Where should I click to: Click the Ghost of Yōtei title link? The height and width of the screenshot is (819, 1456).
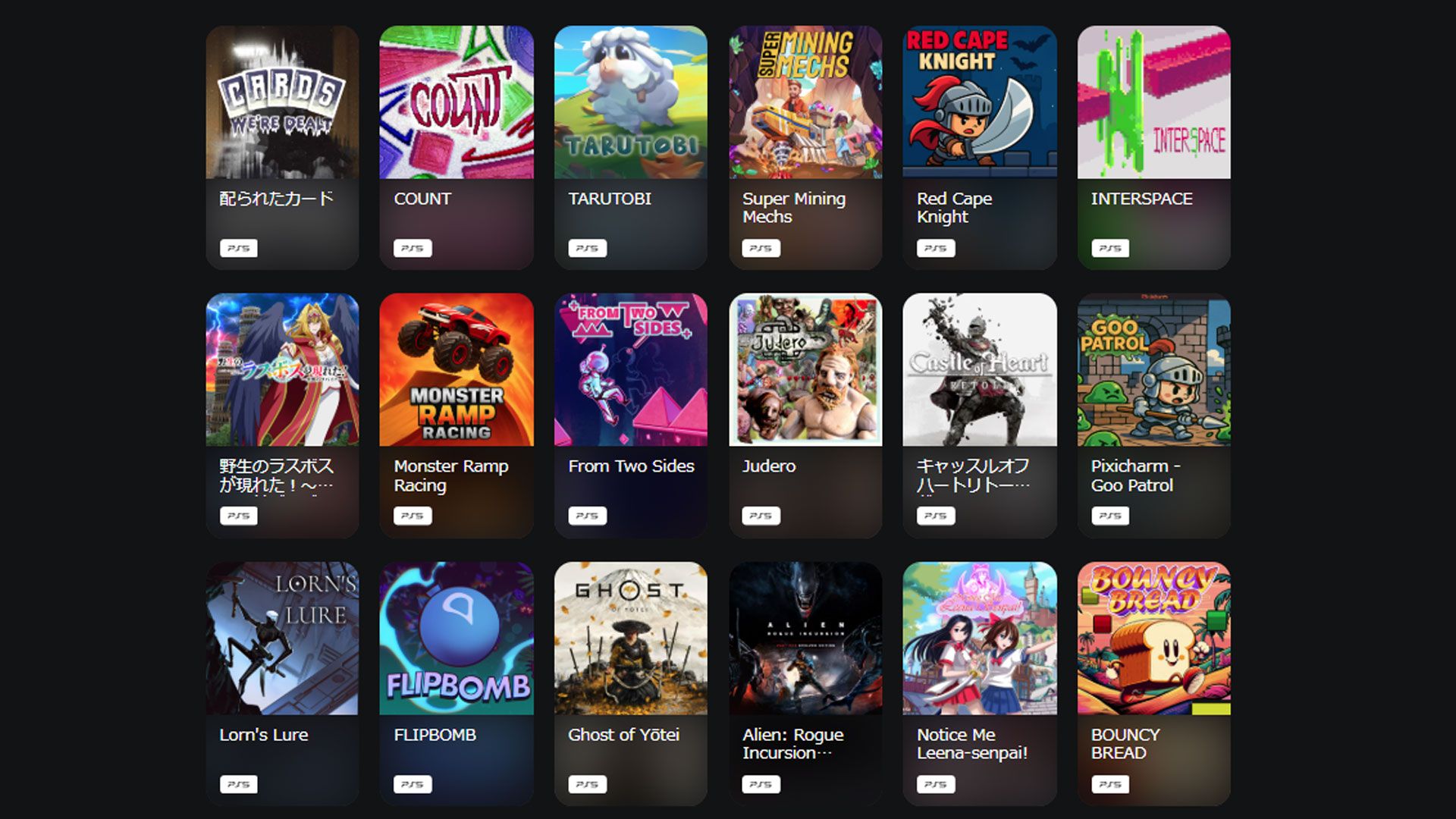tap(623, 735)
